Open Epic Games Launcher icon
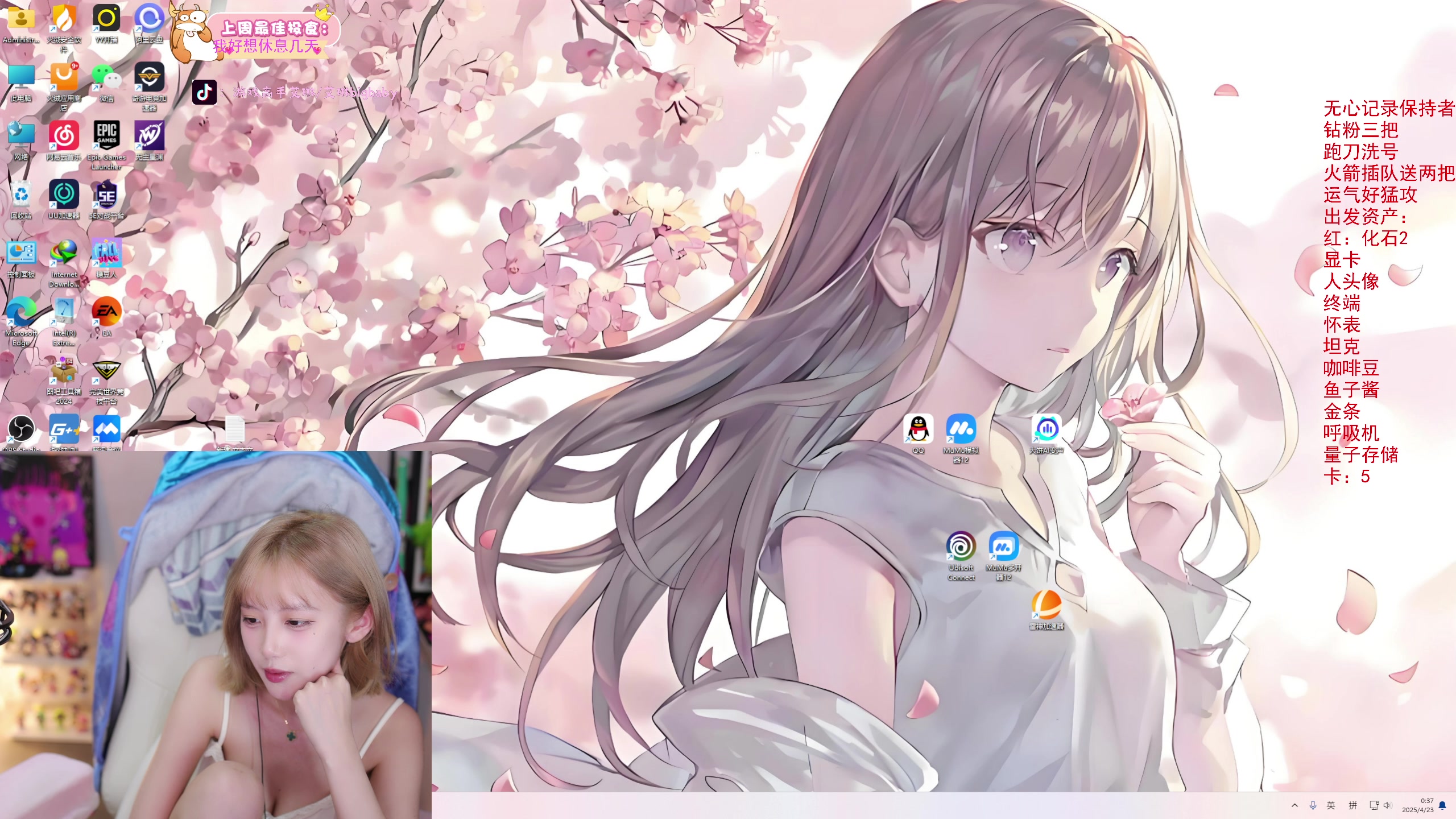The image size is (1456, 819). [x=106, y=146]
